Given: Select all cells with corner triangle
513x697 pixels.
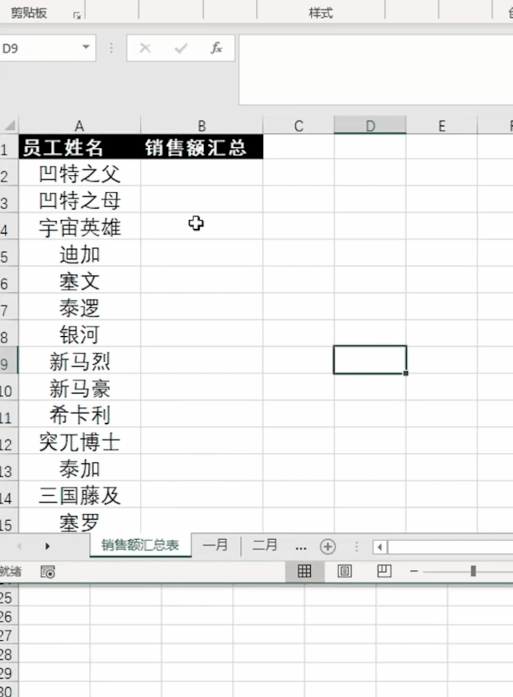Looking at the screenshot, I should pyautogui.click(x=10, y=125).
